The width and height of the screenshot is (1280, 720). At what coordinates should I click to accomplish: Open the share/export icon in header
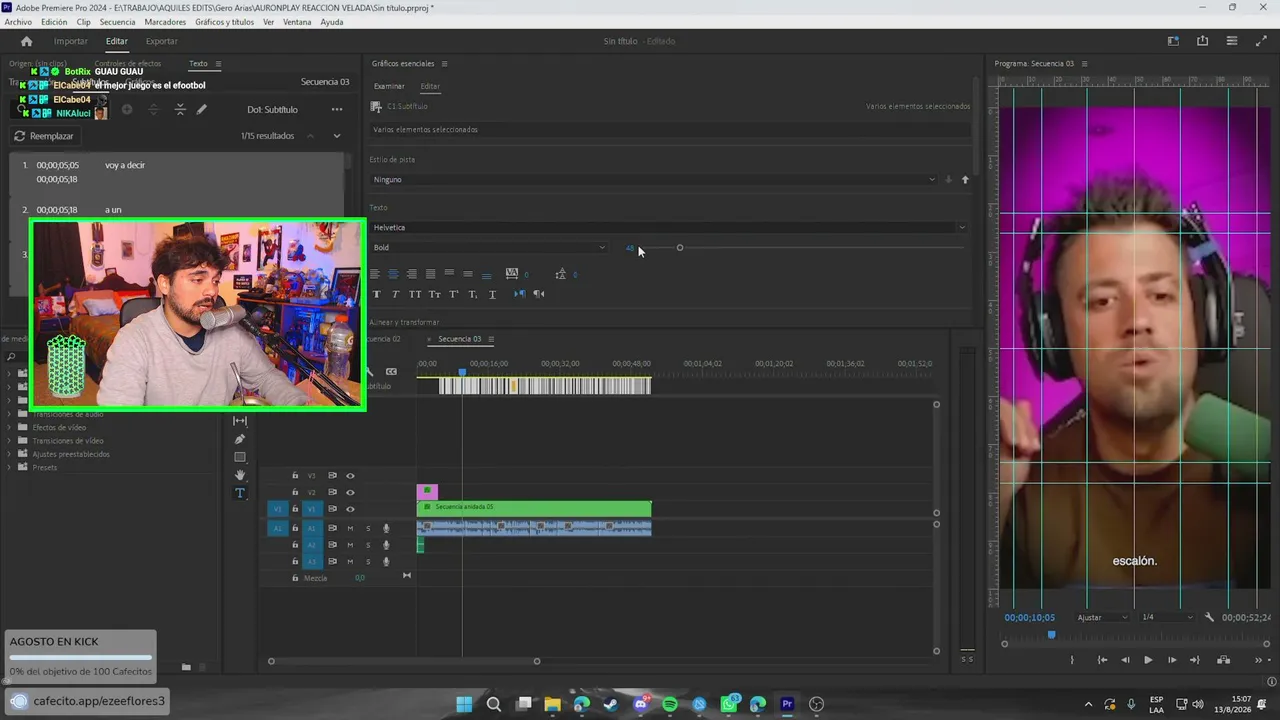pos(1202,41)
